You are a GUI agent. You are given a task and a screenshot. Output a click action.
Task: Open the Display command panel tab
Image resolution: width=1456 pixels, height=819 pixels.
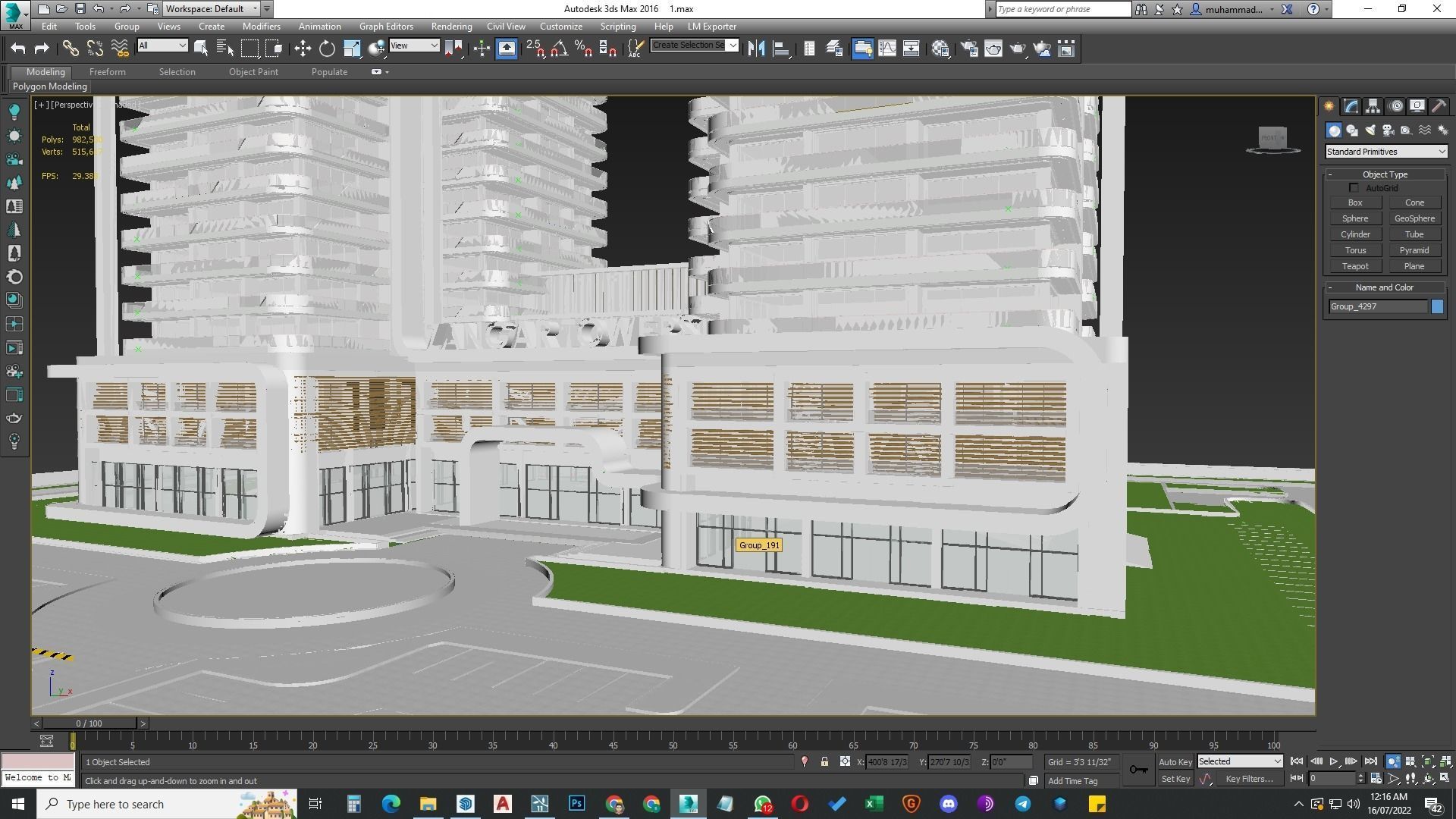[x=1417, y=106]
